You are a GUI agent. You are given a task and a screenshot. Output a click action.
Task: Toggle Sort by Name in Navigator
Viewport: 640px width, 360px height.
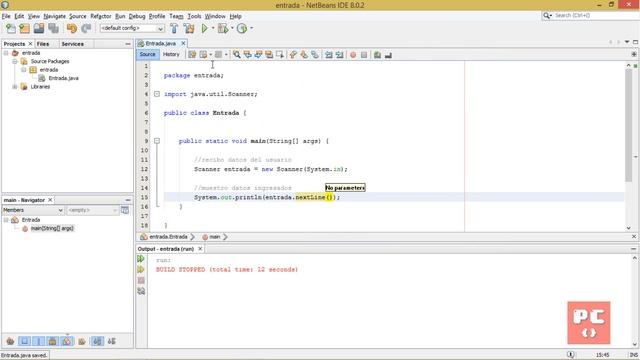pos(97,341)
